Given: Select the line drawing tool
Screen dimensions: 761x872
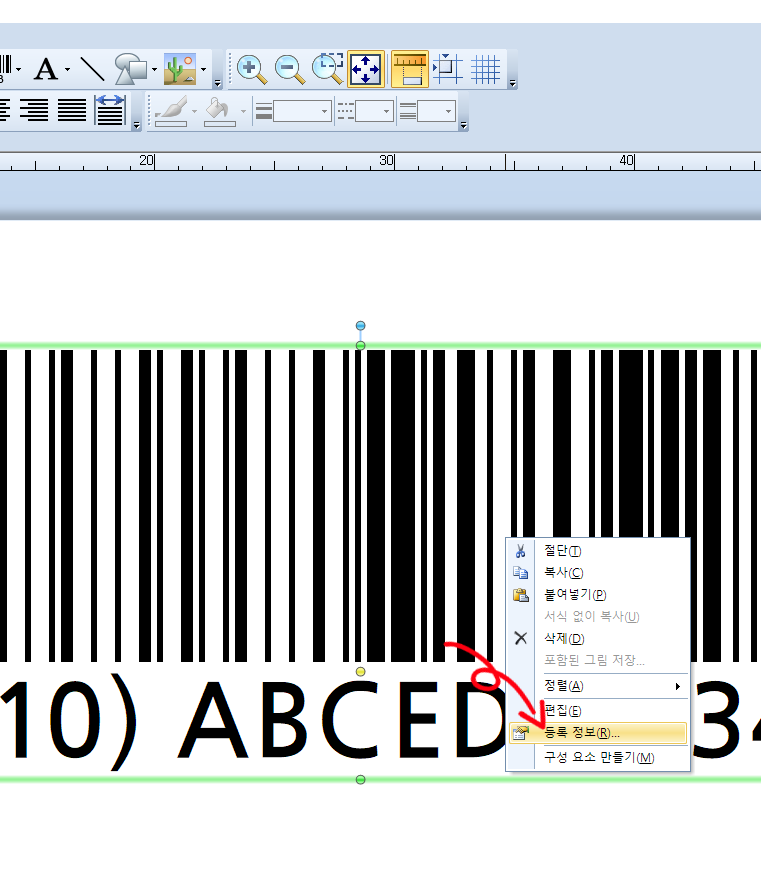Looking at the screenshot, I should tap(92, 69).
